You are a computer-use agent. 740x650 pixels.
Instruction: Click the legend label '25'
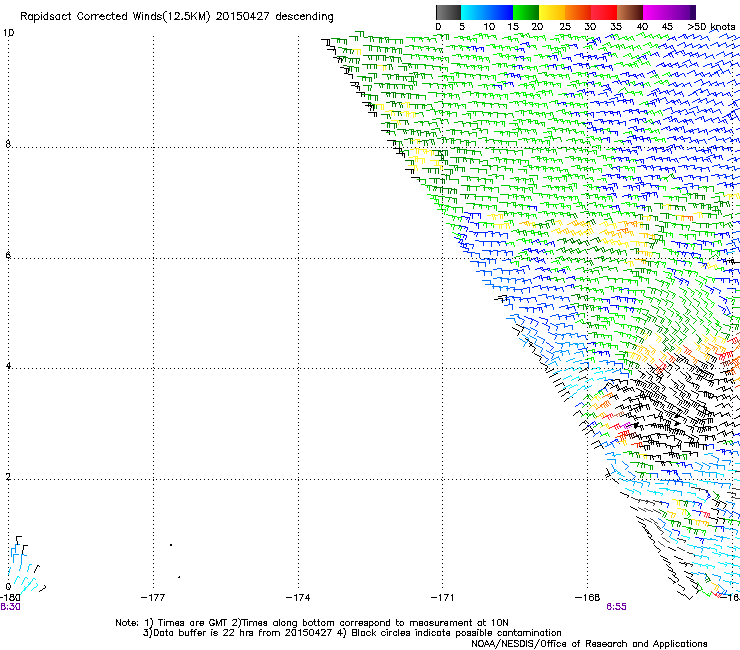pyautogui.click(x=564, y=26)
